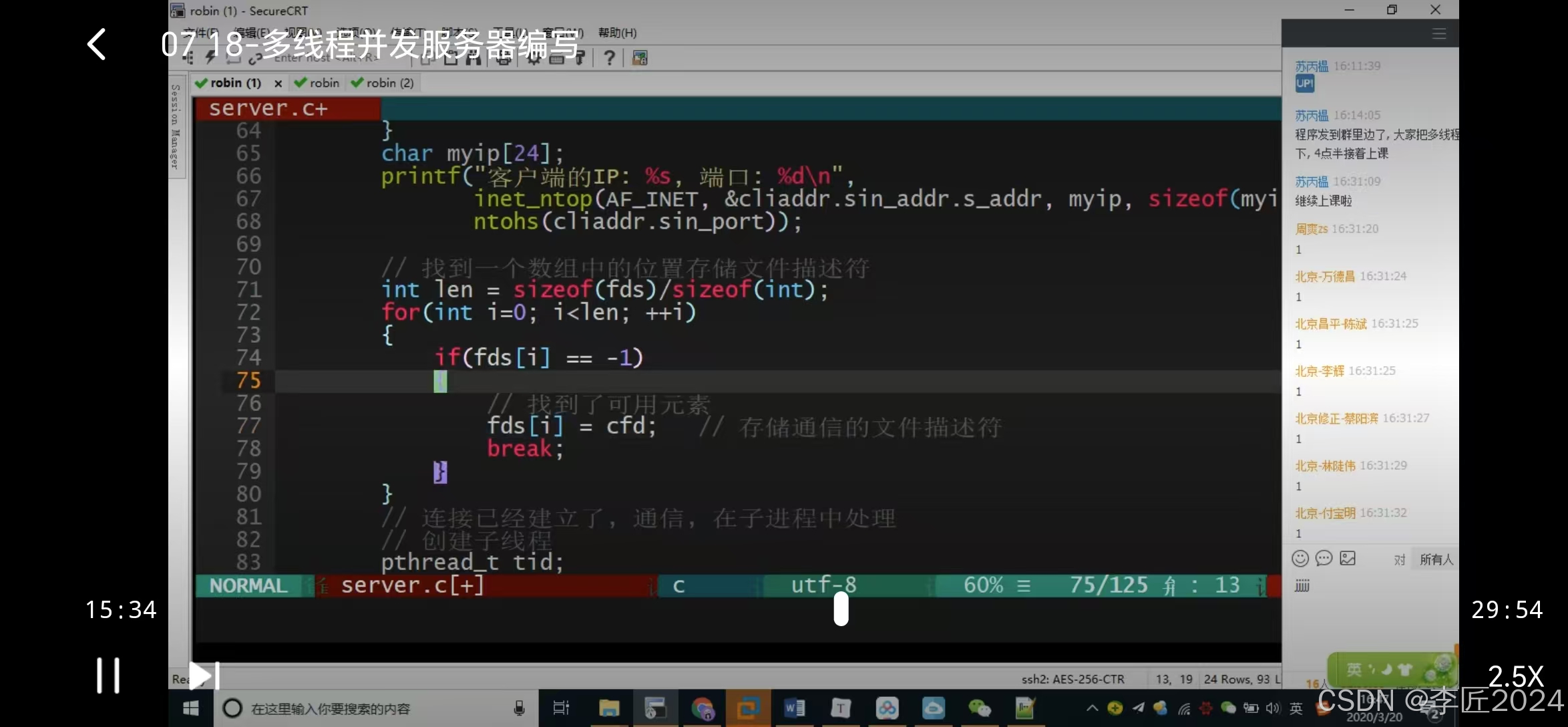Open Word from the taskbar
1568x727 pixels.
pyautogui.click(x=794, y=708)
